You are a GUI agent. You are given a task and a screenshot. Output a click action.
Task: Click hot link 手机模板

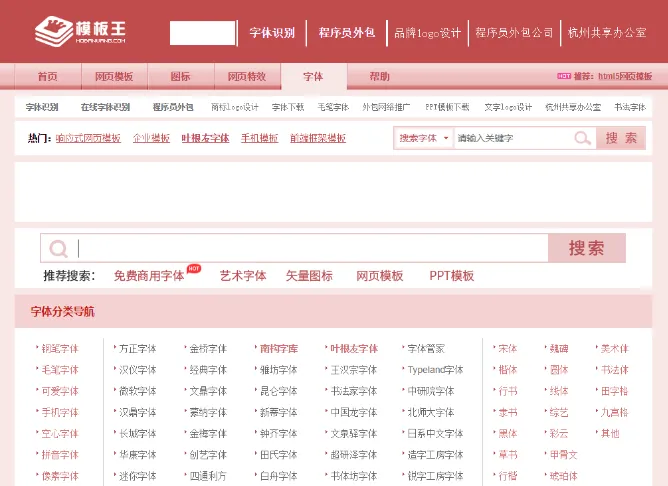tap(259, 138)
